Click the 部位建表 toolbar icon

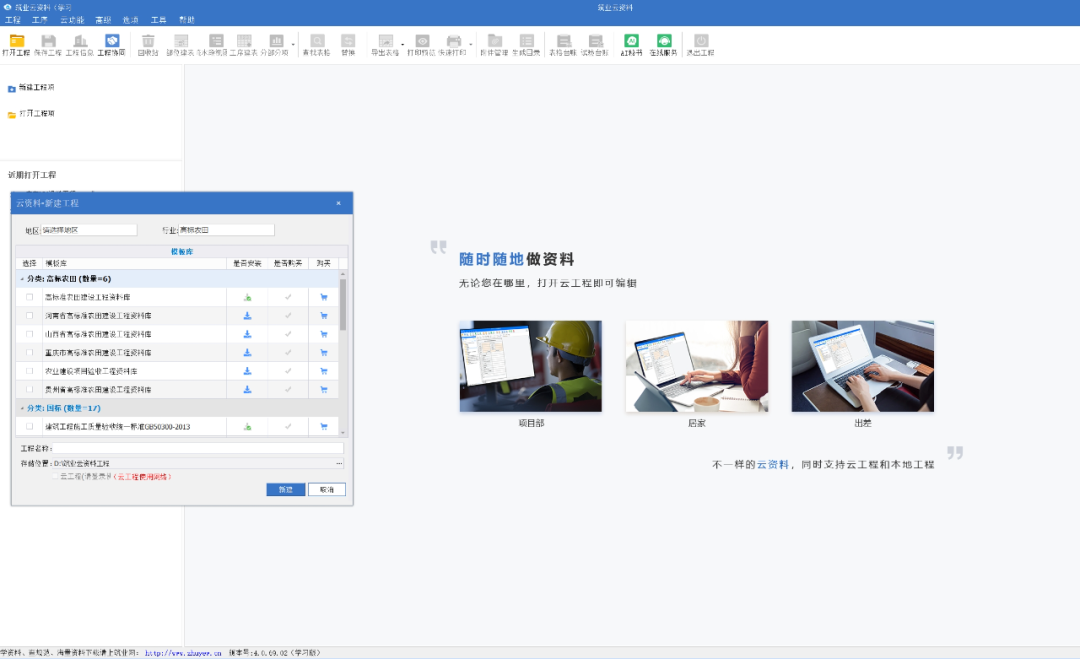tap(180, 45)
